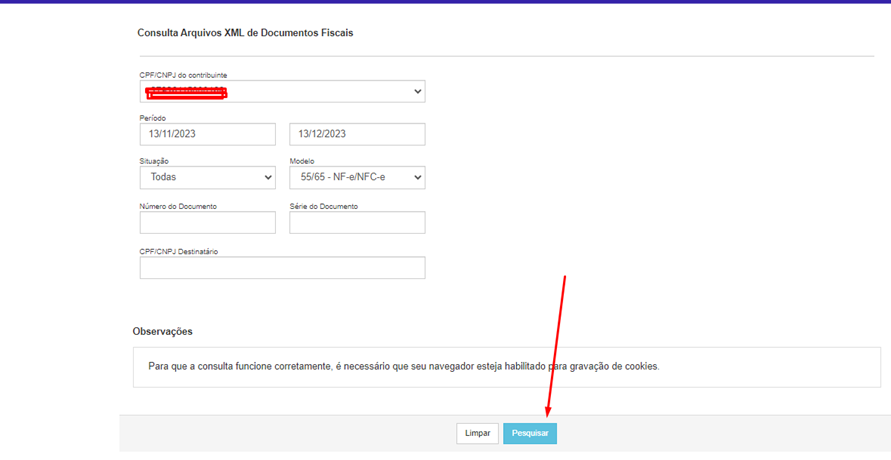Click the cookies notice text box
The image size is (891, 460).
[x=506, y=367]
